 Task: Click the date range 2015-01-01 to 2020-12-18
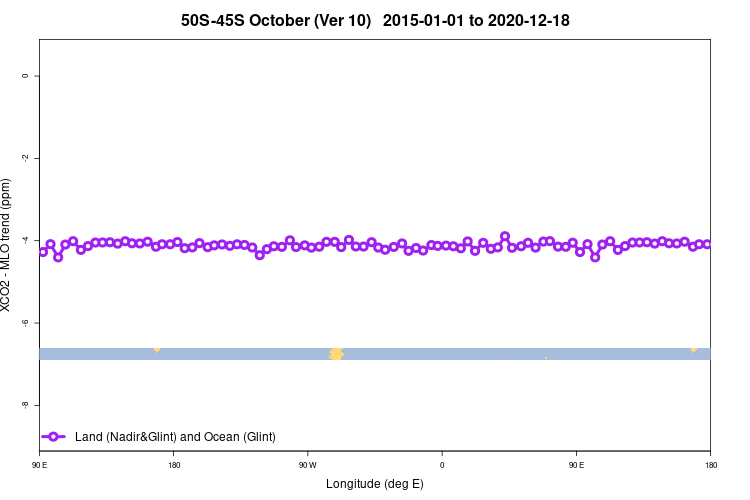click(x=476, y=21)
